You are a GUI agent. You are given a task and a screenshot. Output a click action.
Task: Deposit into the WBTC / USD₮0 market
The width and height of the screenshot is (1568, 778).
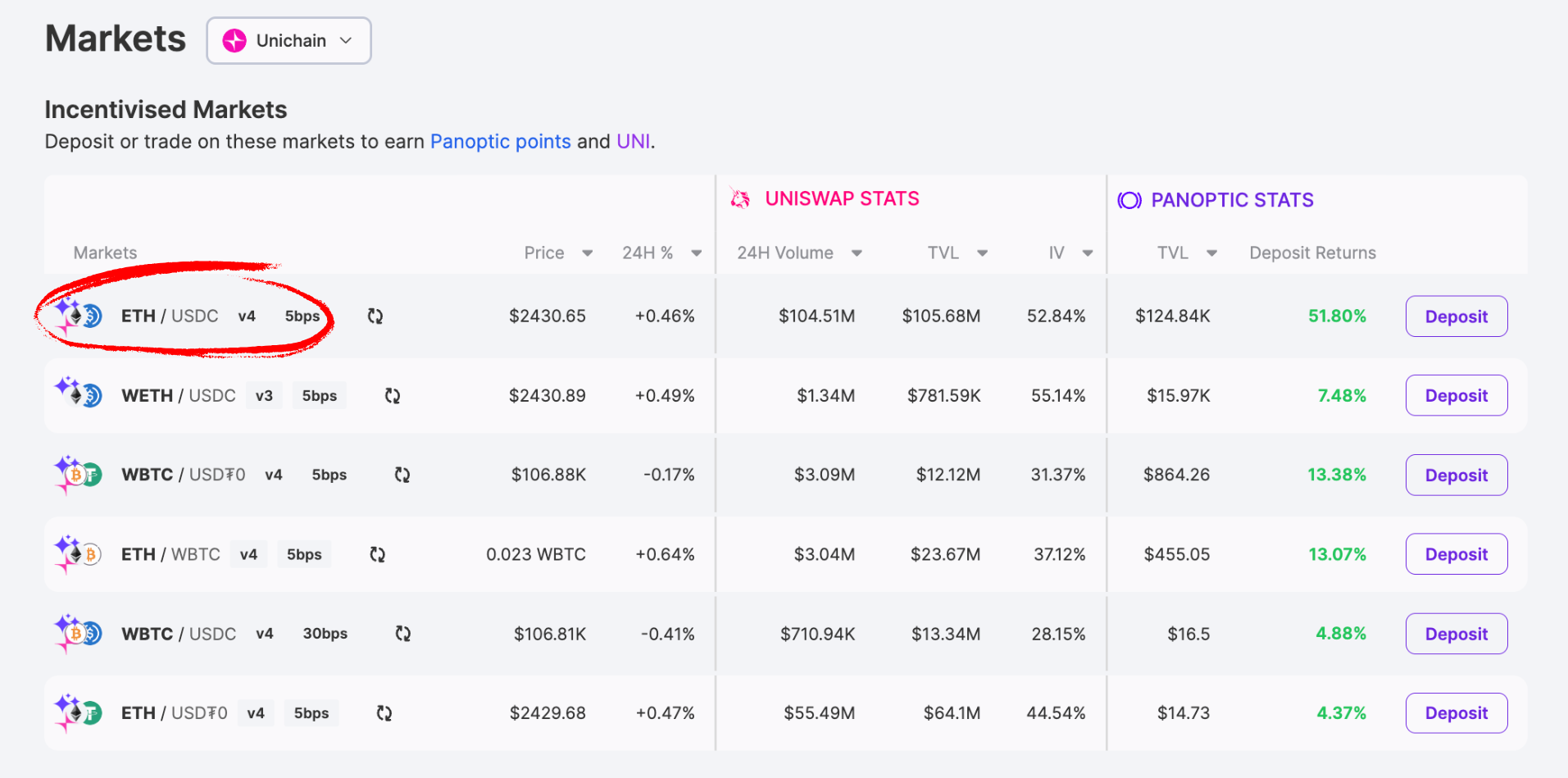(x=1457, y=475)
